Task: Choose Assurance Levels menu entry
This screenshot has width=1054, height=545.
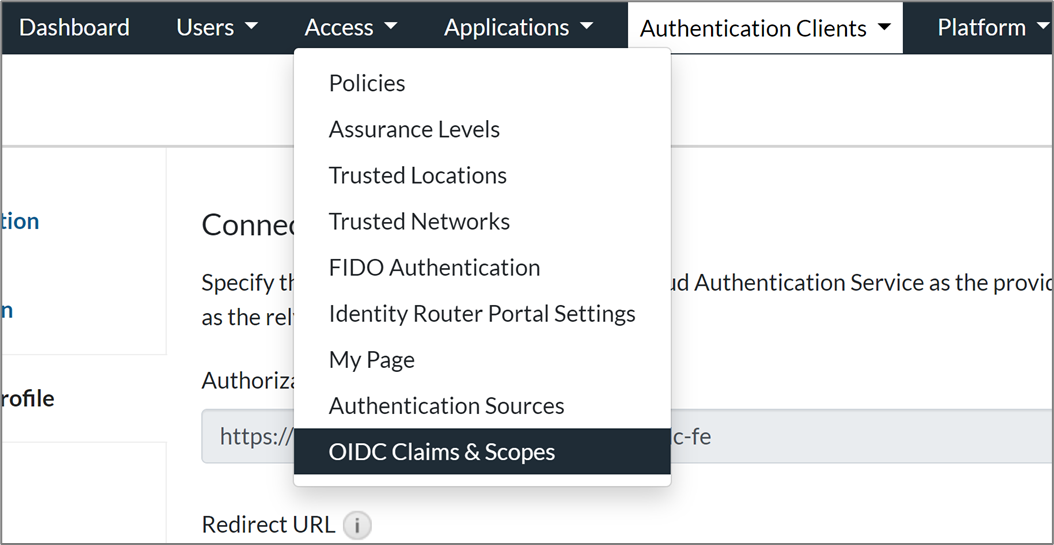Action: [x=414, y=130]
